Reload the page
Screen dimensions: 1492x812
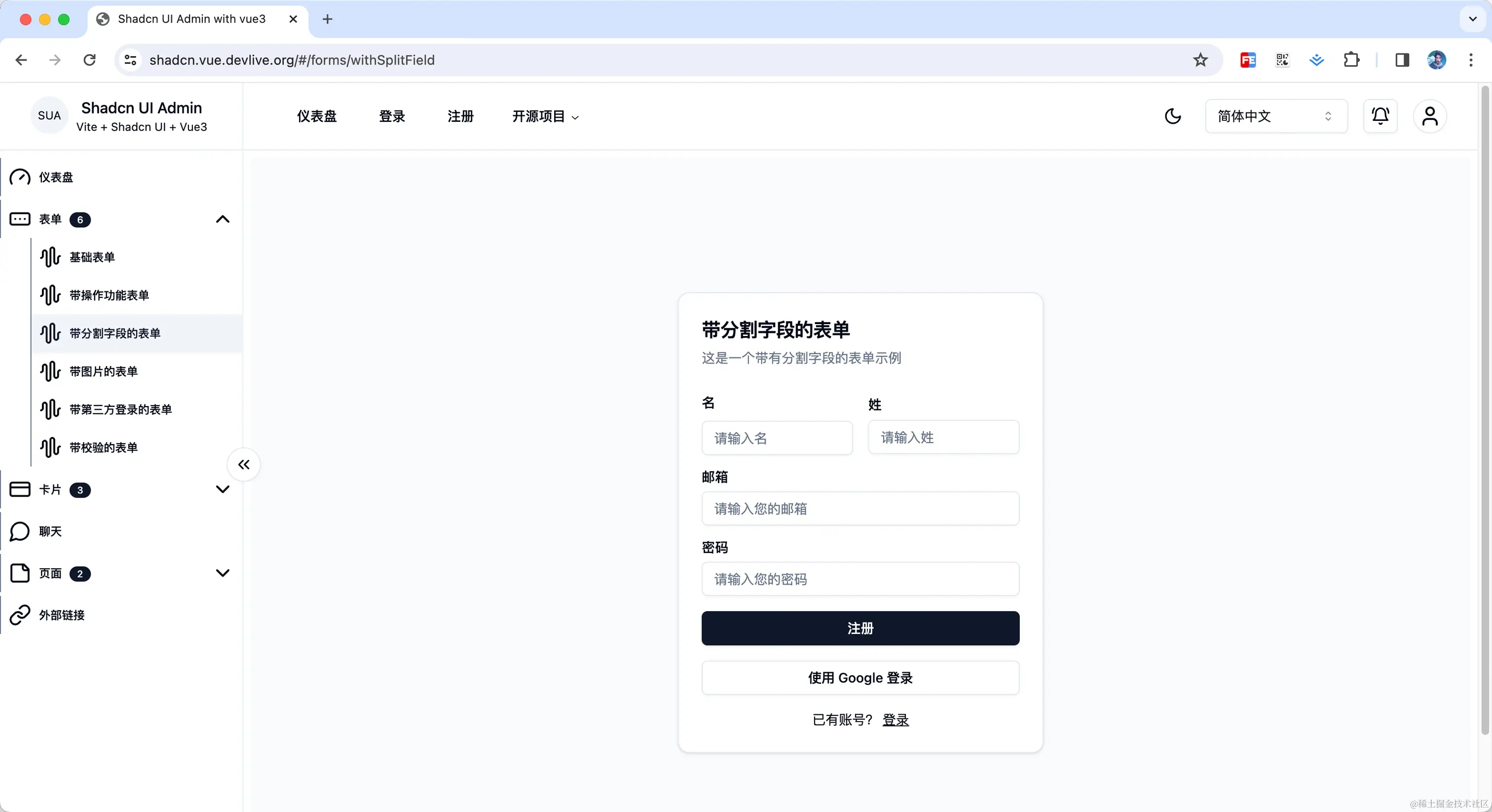point(90,60)
